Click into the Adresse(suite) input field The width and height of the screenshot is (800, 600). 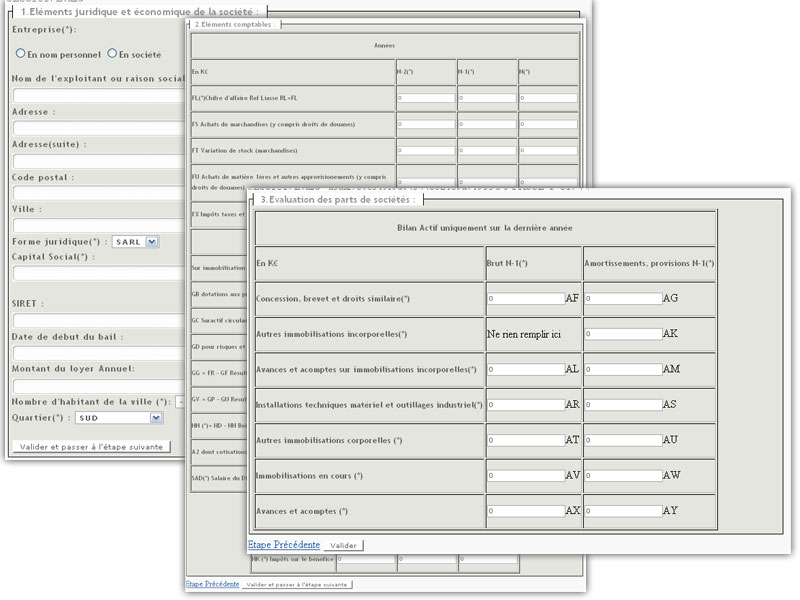pyautogui.click(x=99, y=161)
